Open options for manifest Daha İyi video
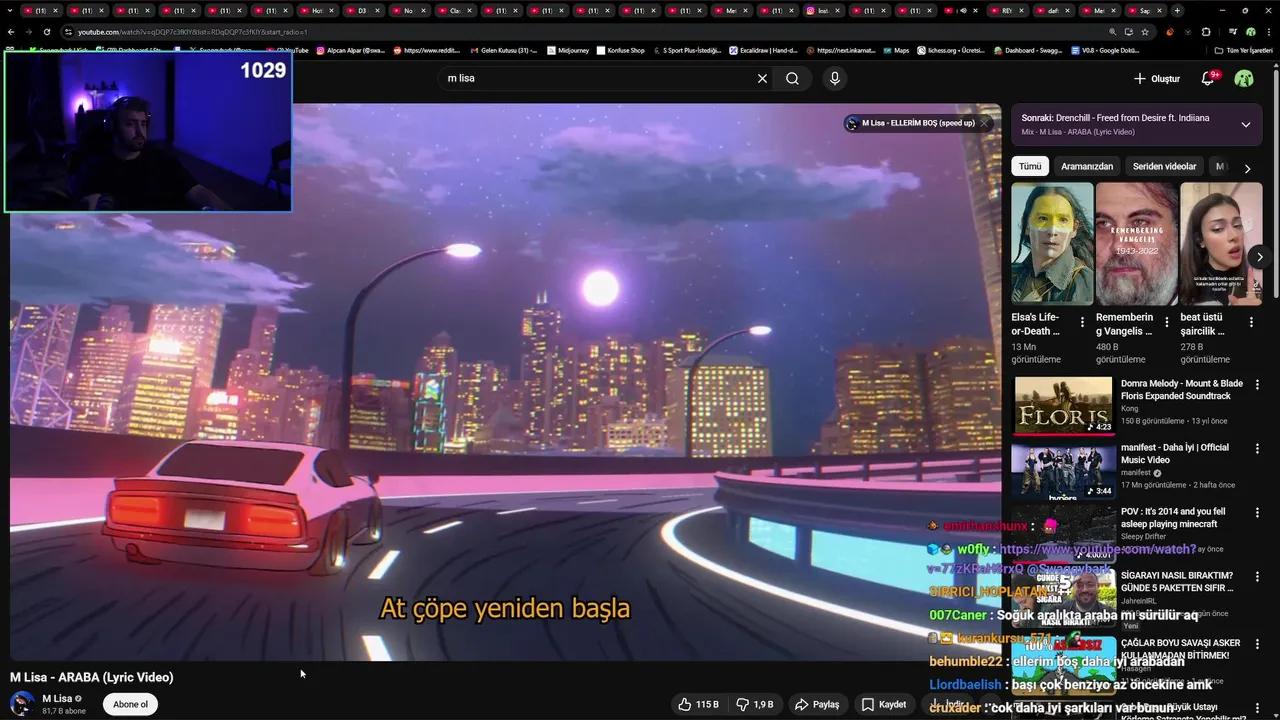 (x=1257, y=448)
